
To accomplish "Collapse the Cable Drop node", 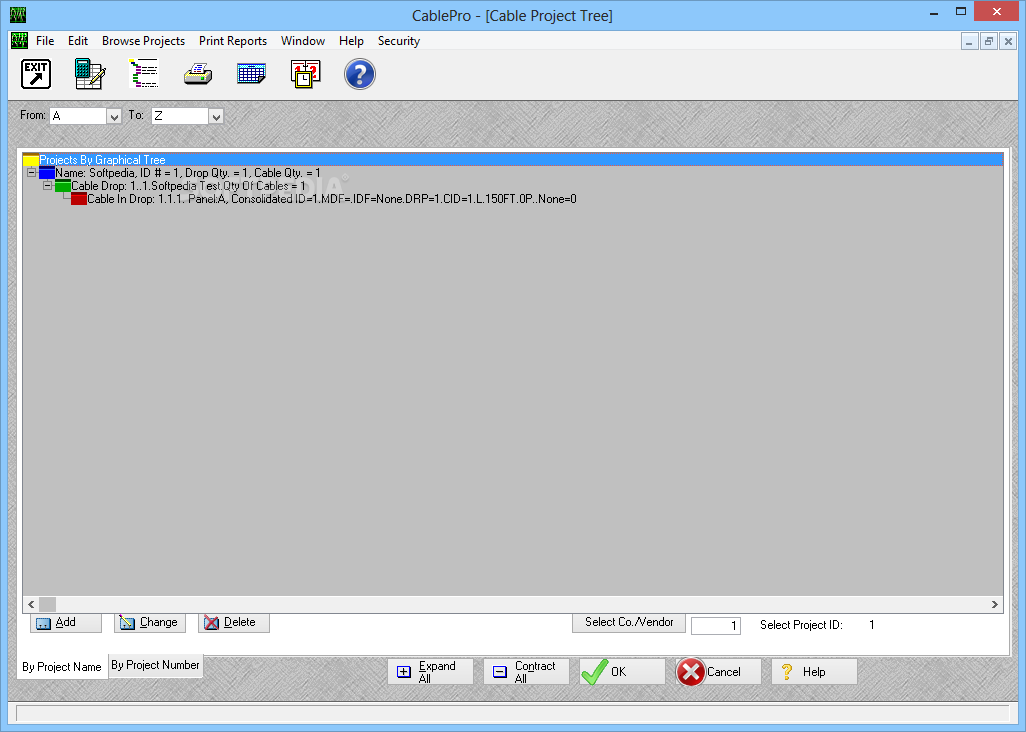I will (x=47, y=186).
